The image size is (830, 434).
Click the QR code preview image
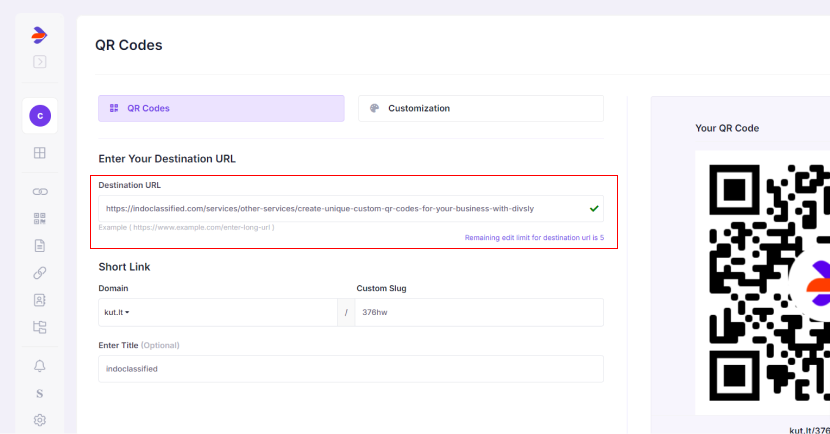tap(762, 283)
